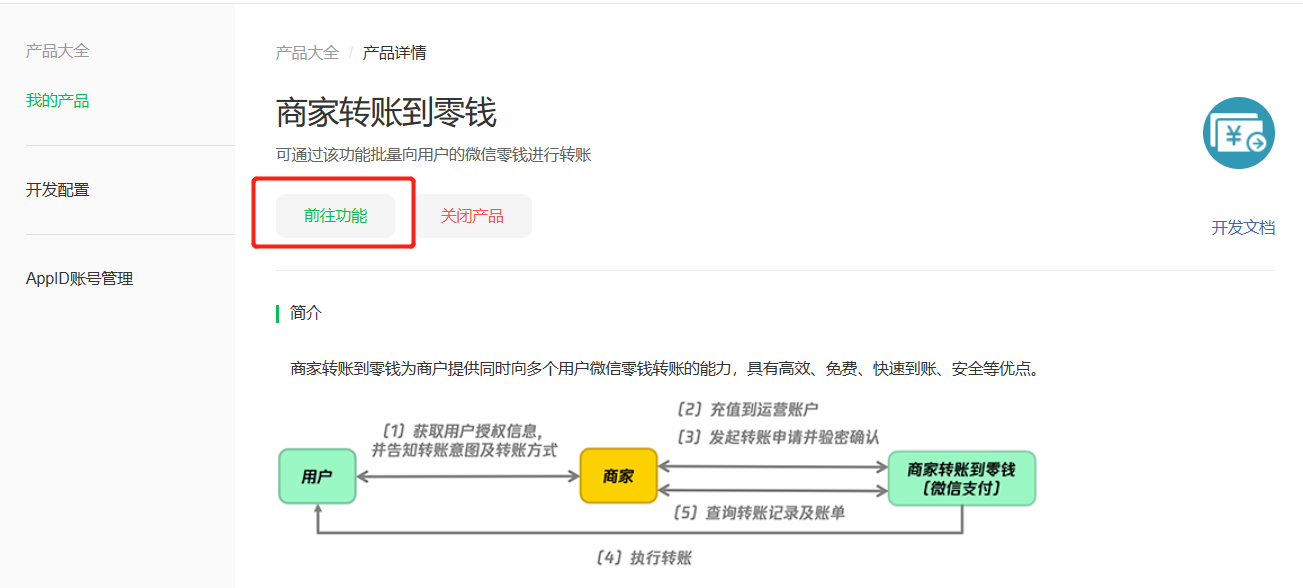The width and height of the screenshot is (1303, 588).
Task: Open 我的产品 in the sidebar
Action: point(58,101)
